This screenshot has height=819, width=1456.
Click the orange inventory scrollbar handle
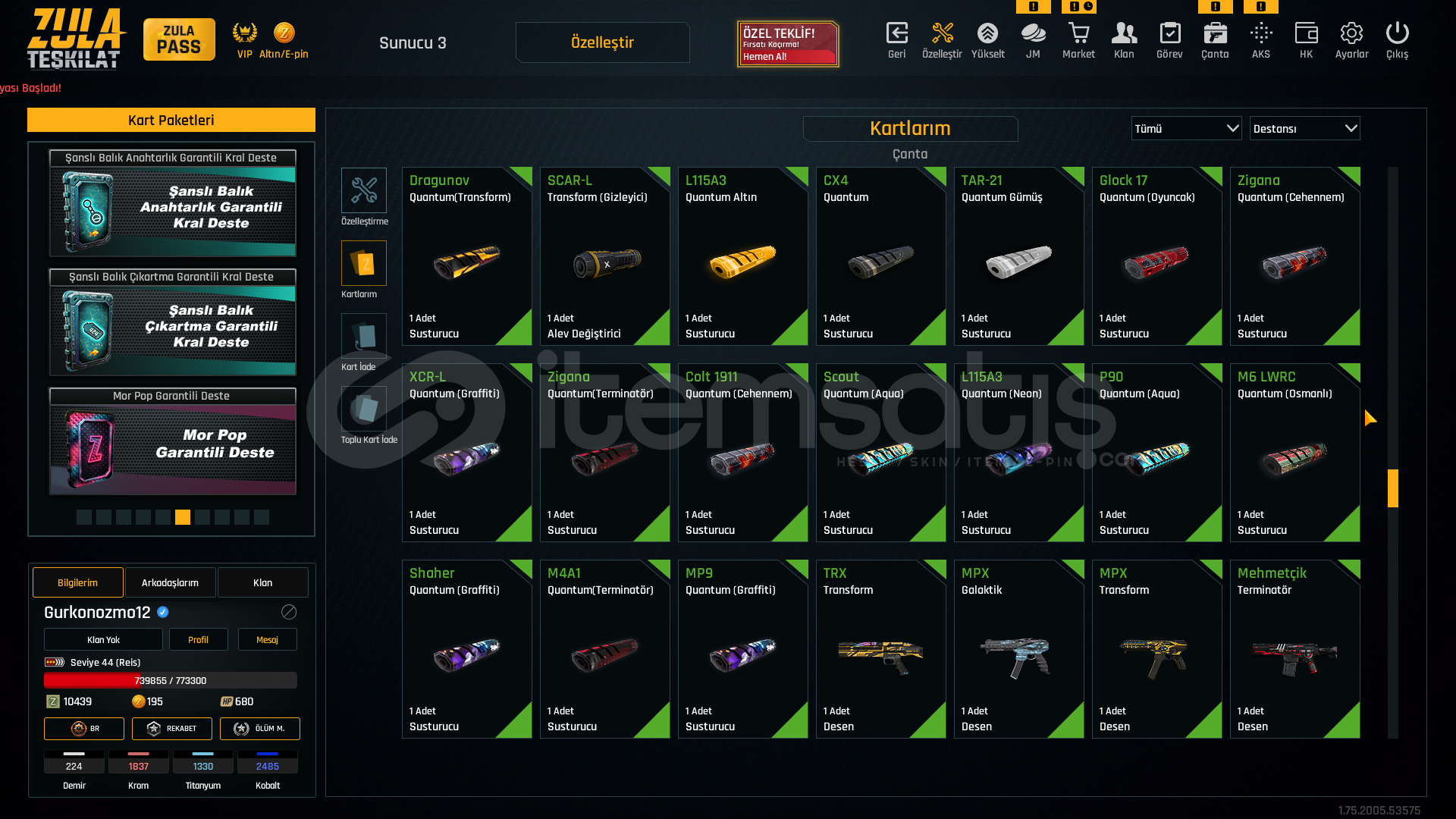[x=1393, y=488]
